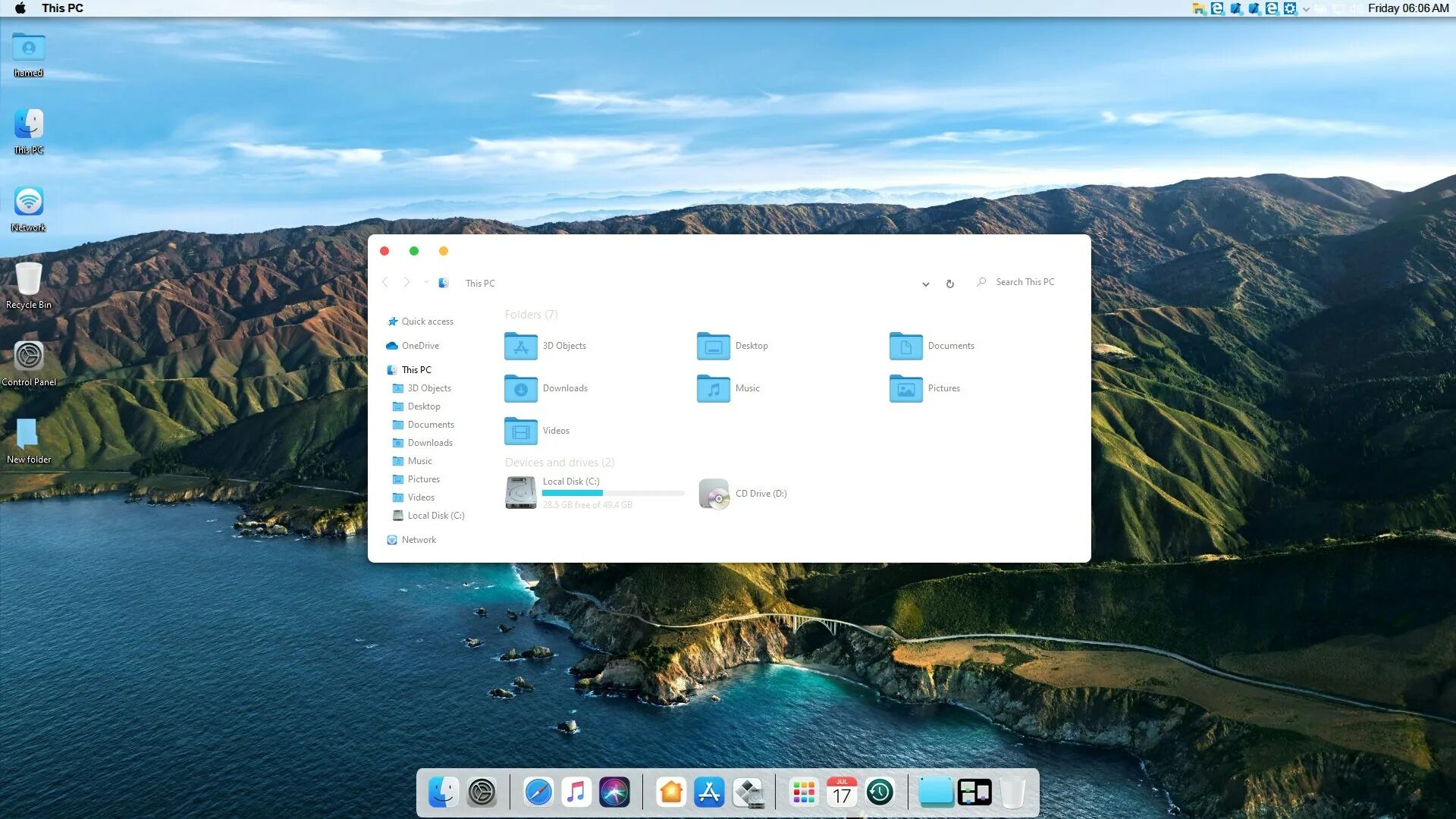This screenshot has height=819, width=1456.
Task: Select Pictures in the navigation tree
Action: [x=423, y=479]
